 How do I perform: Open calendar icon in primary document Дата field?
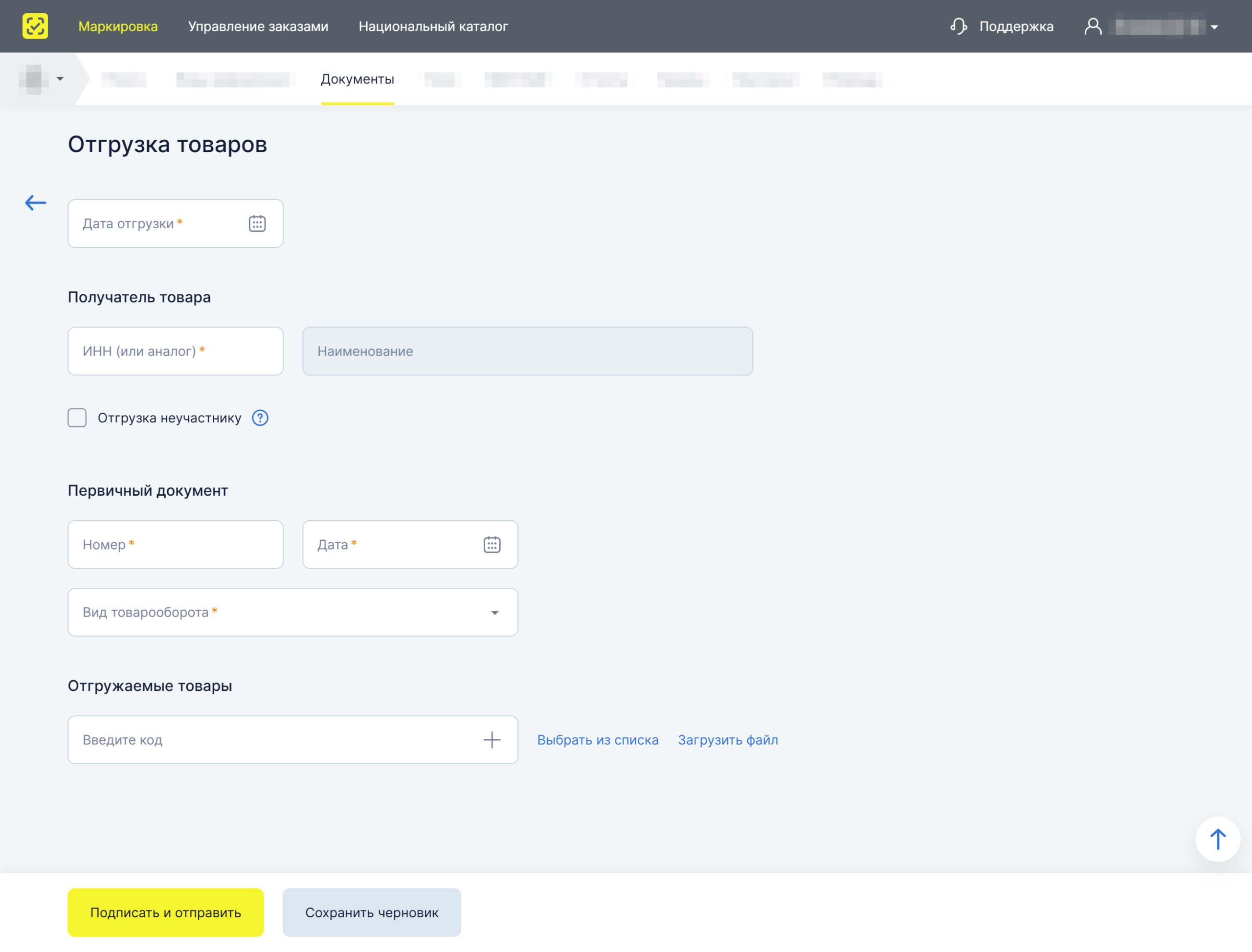click(492, 545)
